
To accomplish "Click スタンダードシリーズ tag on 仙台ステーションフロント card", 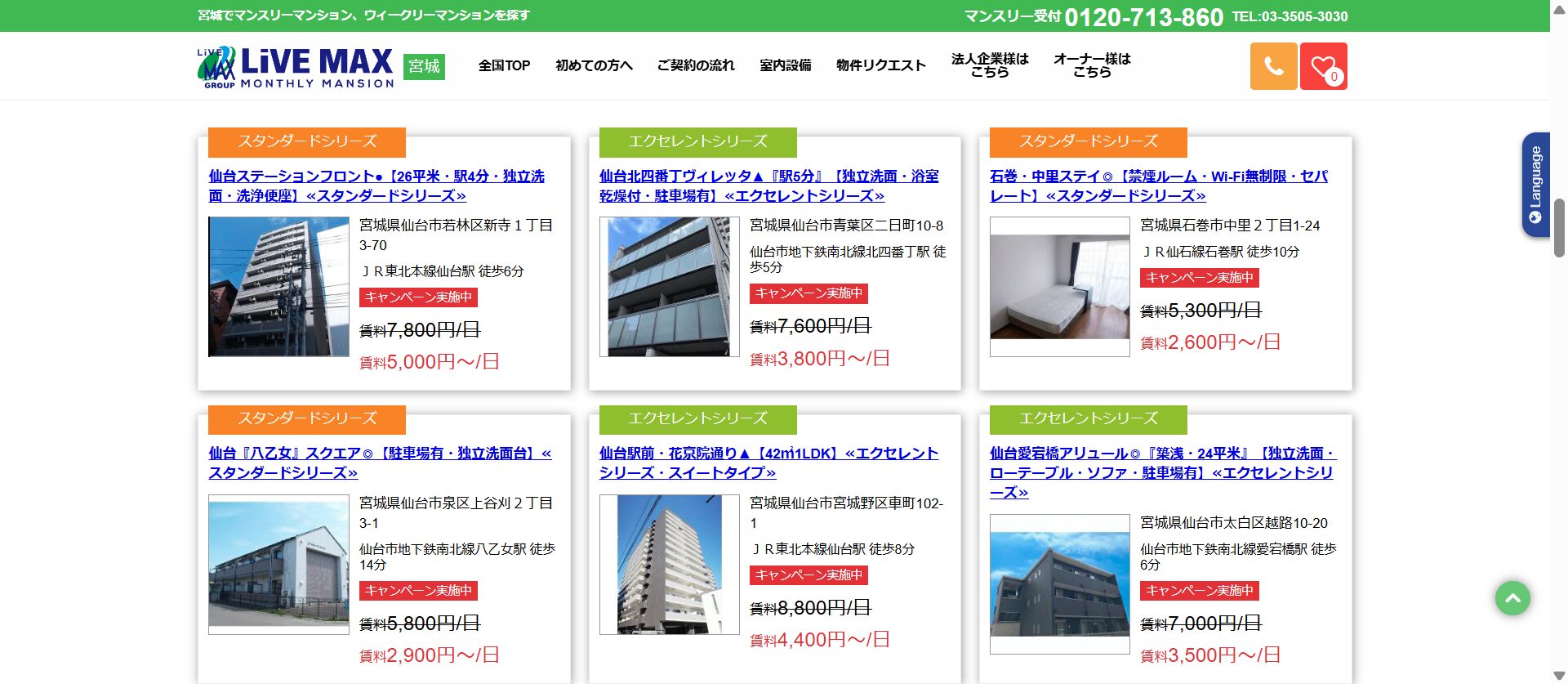I will (307, 142).
